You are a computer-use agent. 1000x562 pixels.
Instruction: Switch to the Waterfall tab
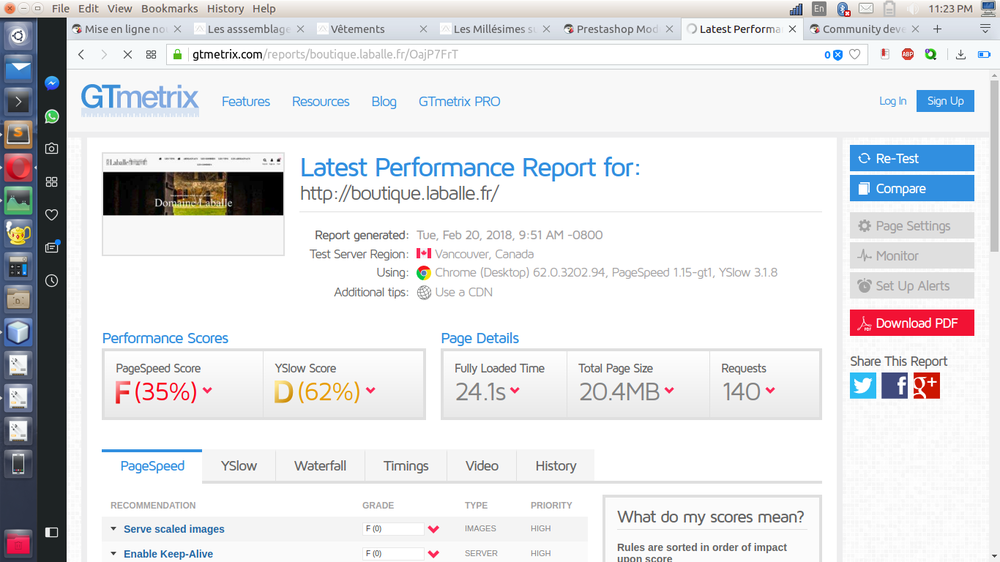[320, 466]
